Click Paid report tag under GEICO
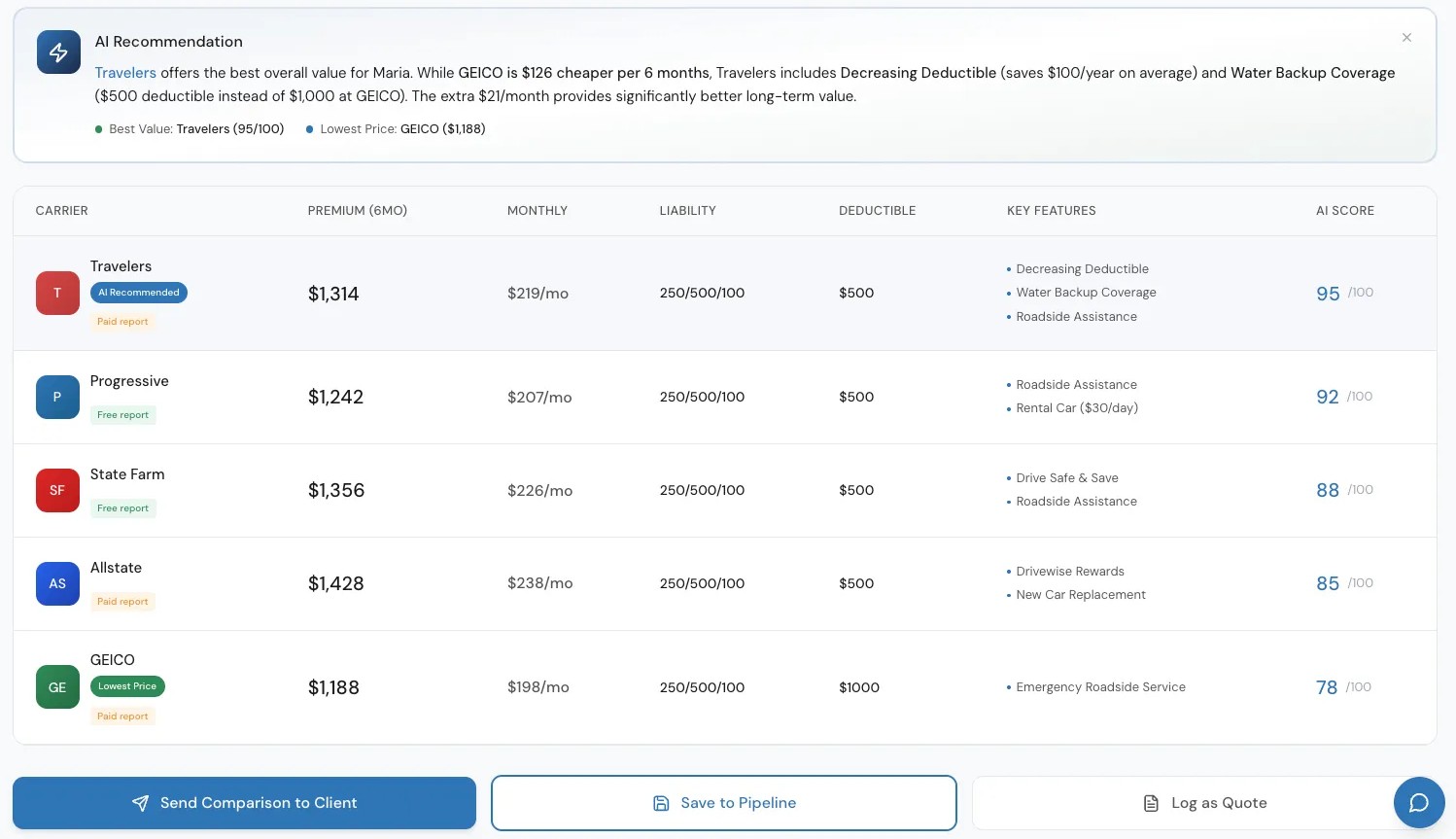This screenshot has width=1456, height=839. [x=122, y=717]
